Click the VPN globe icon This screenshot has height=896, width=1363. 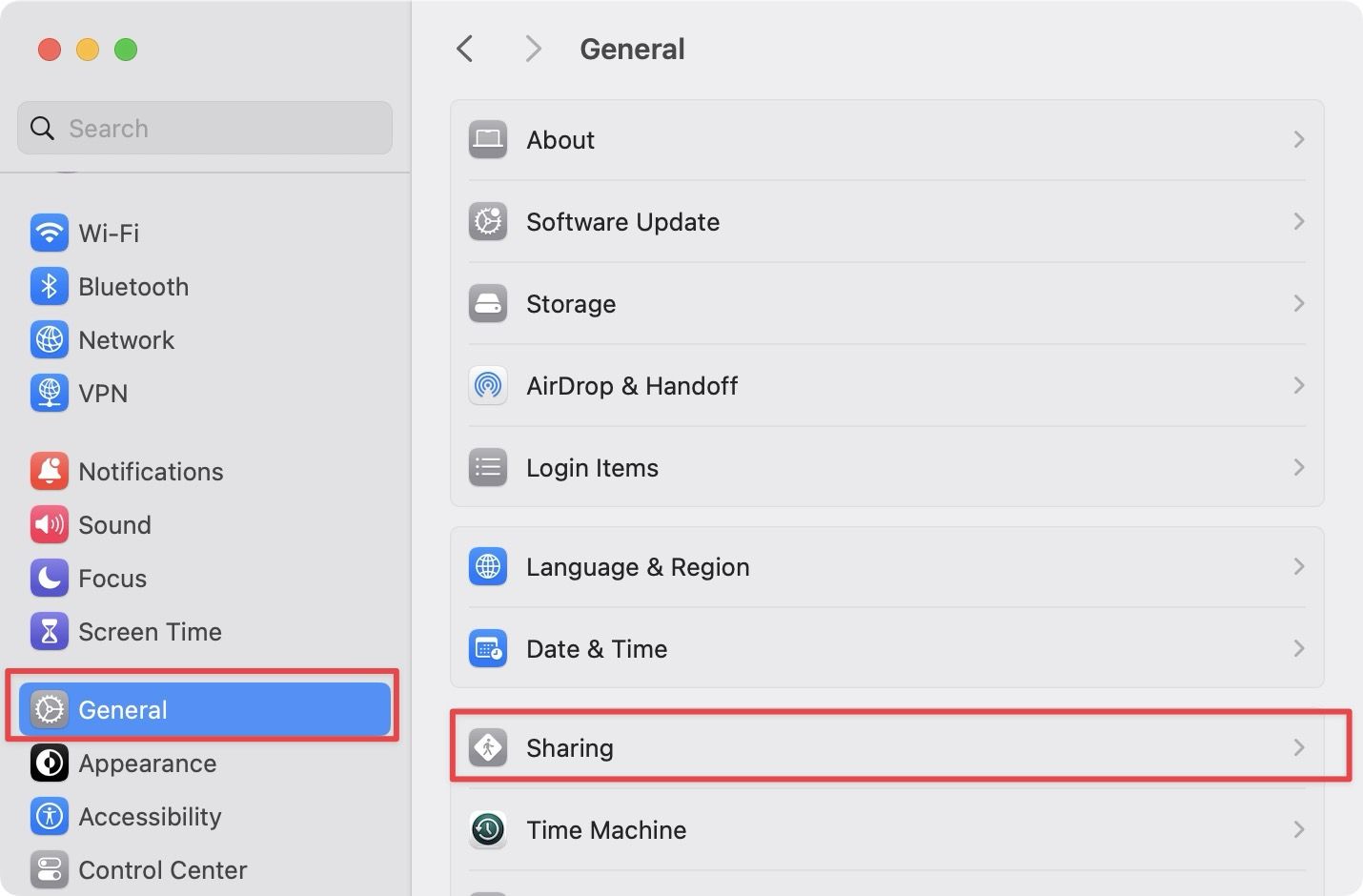(x=49, y=393)
